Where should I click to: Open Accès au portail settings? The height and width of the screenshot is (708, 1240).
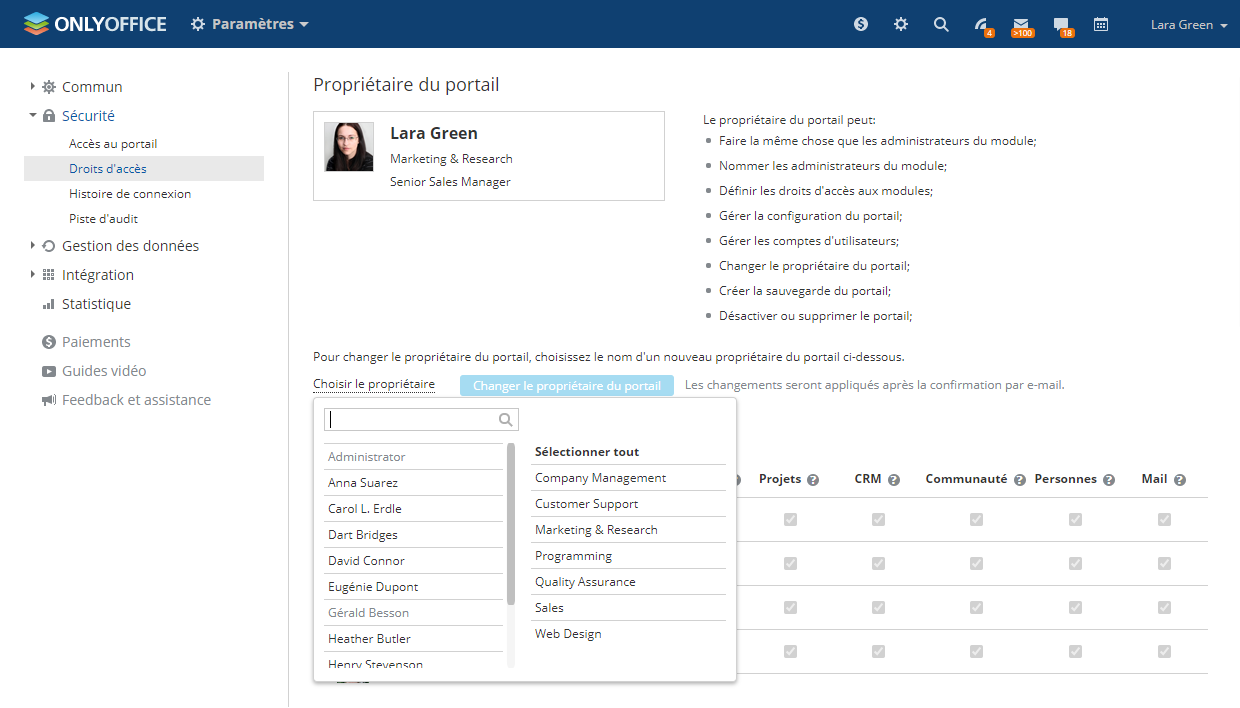coord(113,144)
